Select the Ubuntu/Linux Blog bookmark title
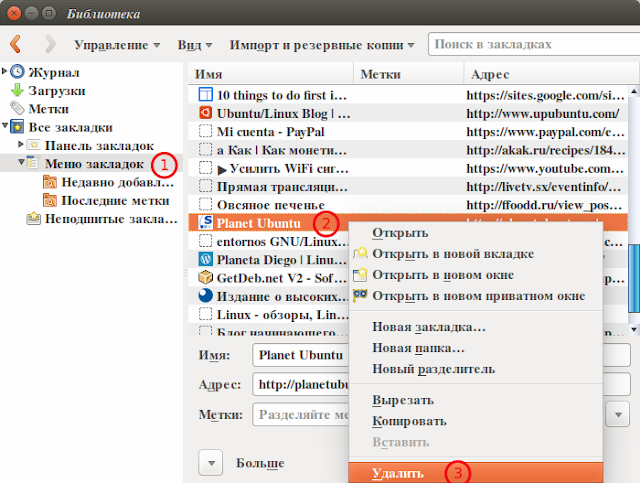This screenshot has height=483, width=640. click(x=283, y=113)
